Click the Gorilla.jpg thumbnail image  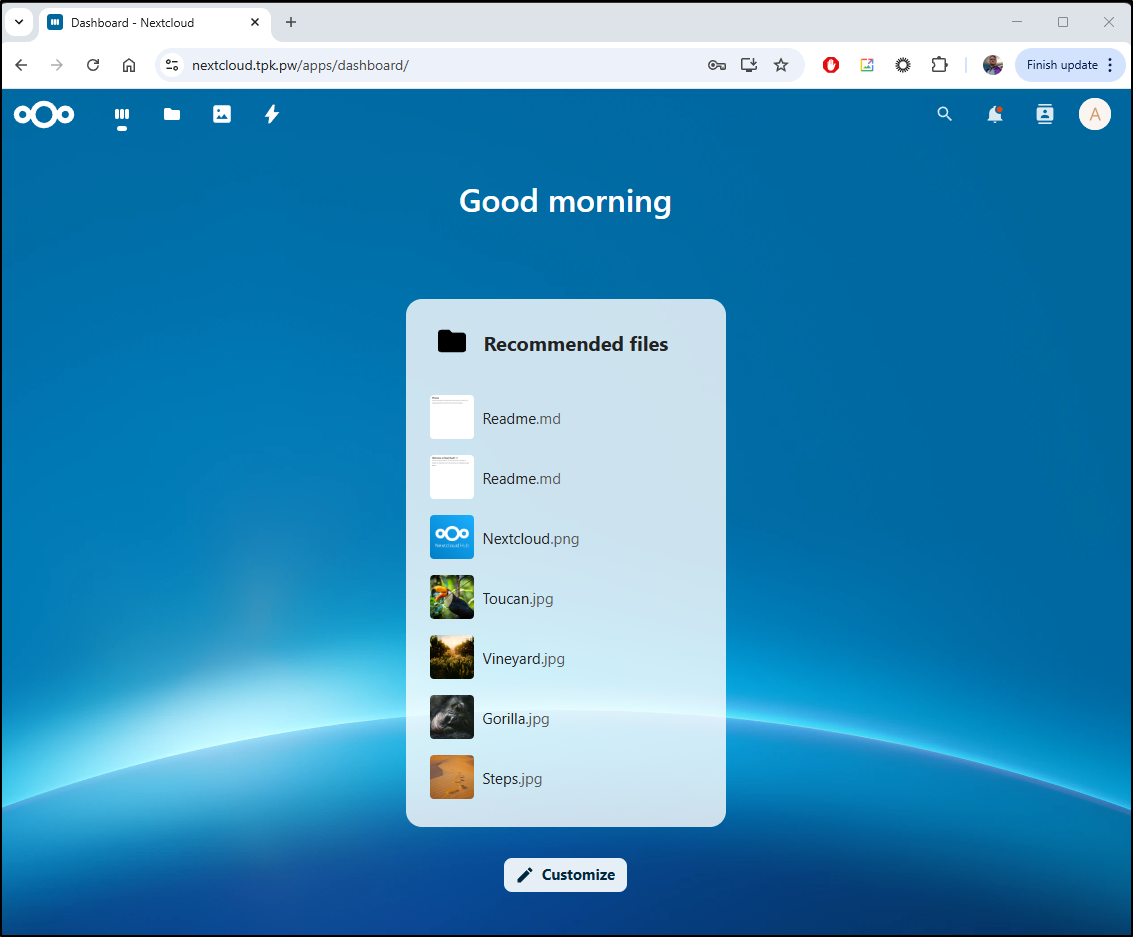(x=452, y=717)
